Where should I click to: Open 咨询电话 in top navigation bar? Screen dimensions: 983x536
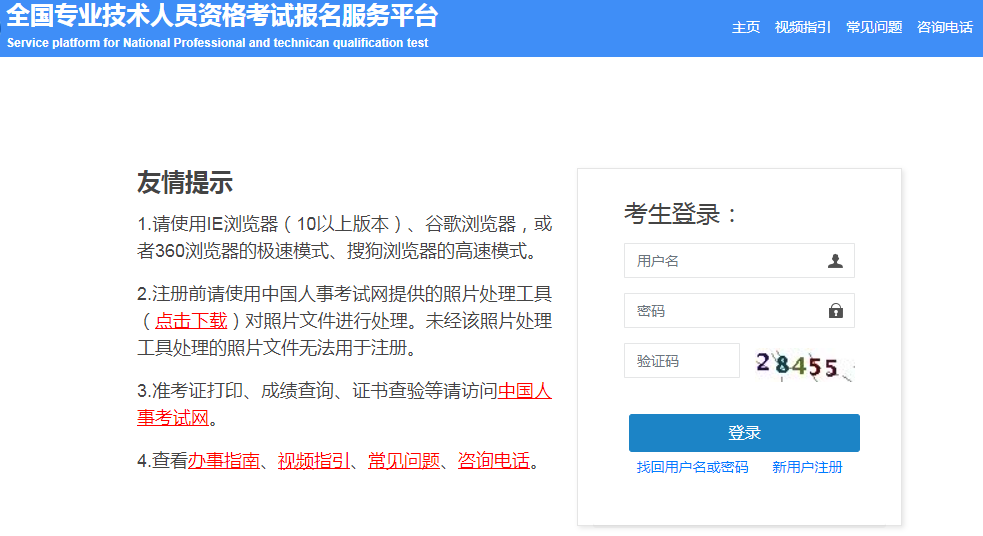[x=945, y=28]
